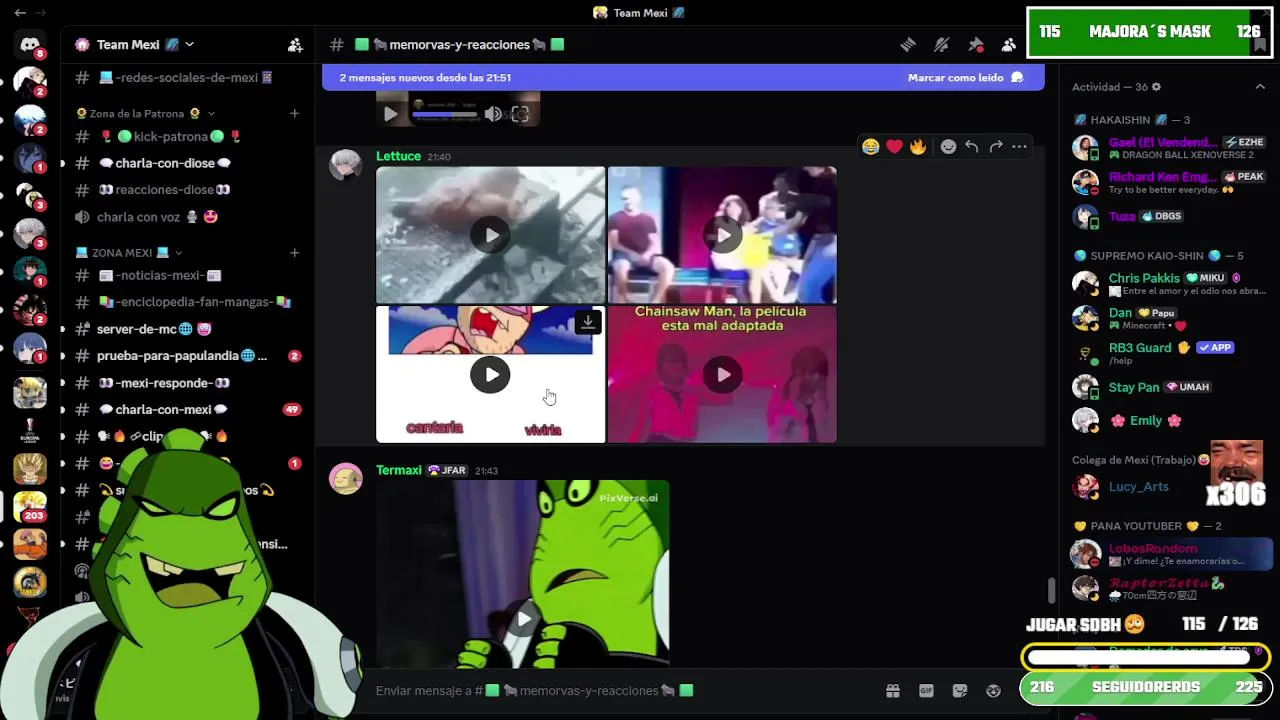
Task: Open the Threads icon in channel header
Action: [x=908, y=45]
